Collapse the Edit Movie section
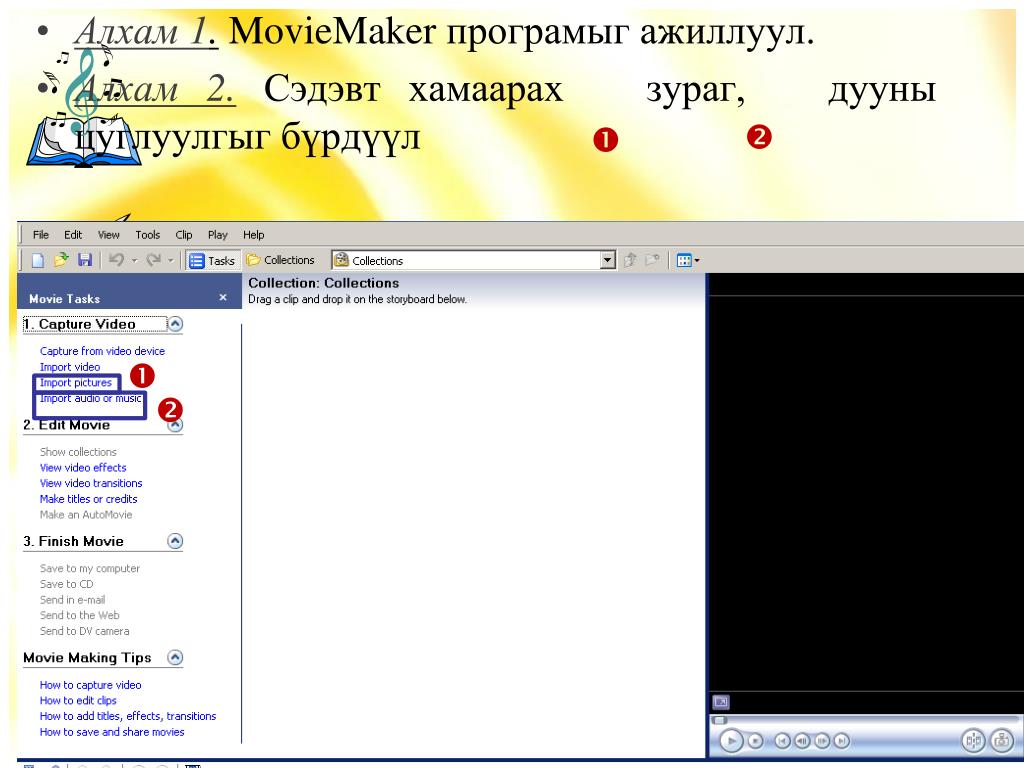 [176, 425]
